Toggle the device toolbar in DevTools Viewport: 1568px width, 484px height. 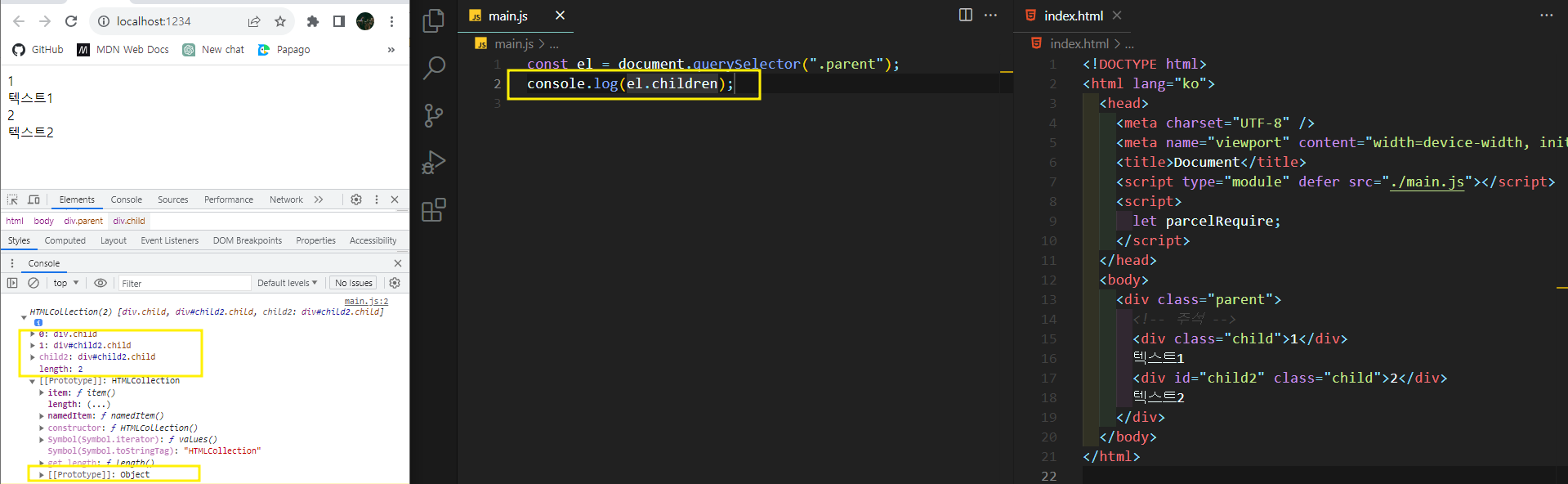[34, 199]
